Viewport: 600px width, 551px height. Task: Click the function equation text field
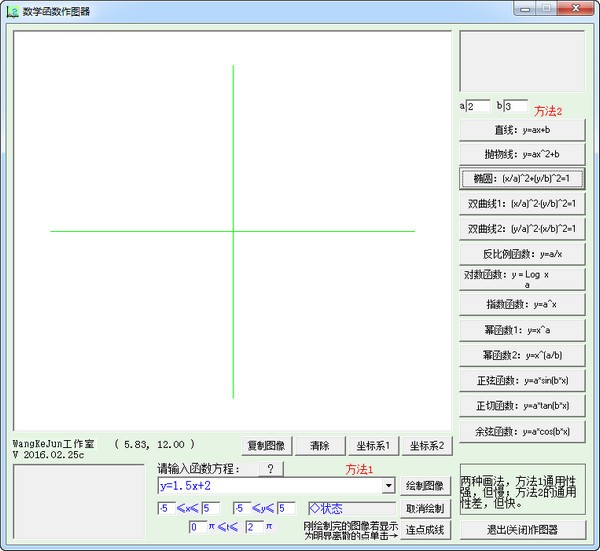[270, 486]
